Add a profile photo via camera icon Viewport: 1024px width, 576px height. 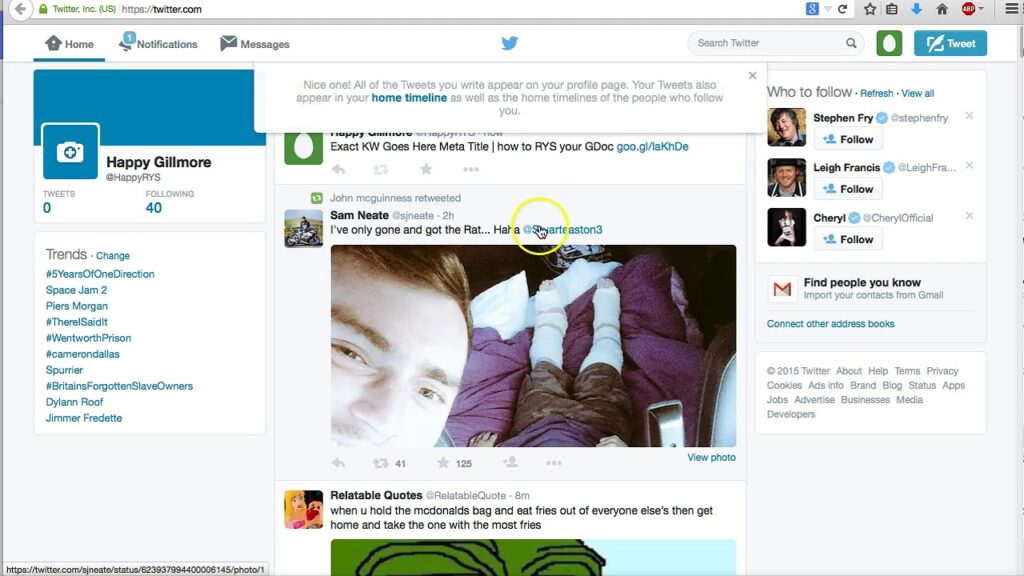tap(70, 152)
